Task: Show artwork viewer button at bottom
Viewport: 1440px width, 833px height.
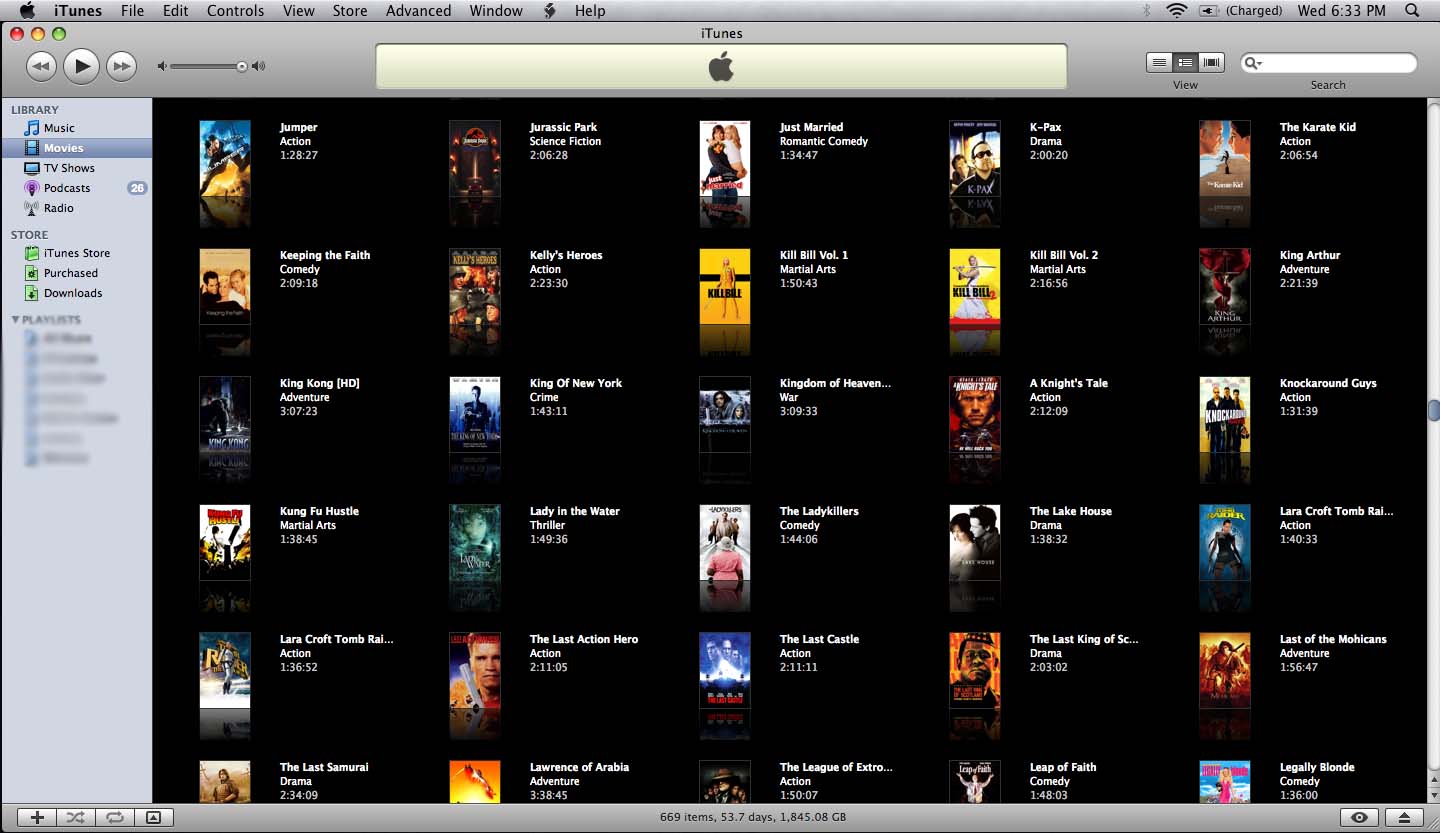Action: [x=153, y=817]
